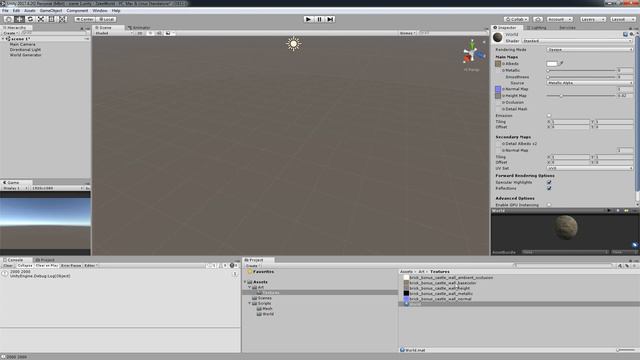The width and height of the screenshot is (640, 360).
Task: Toggle scene audio button in Scene toolbar
Action: tap(159, 33)
